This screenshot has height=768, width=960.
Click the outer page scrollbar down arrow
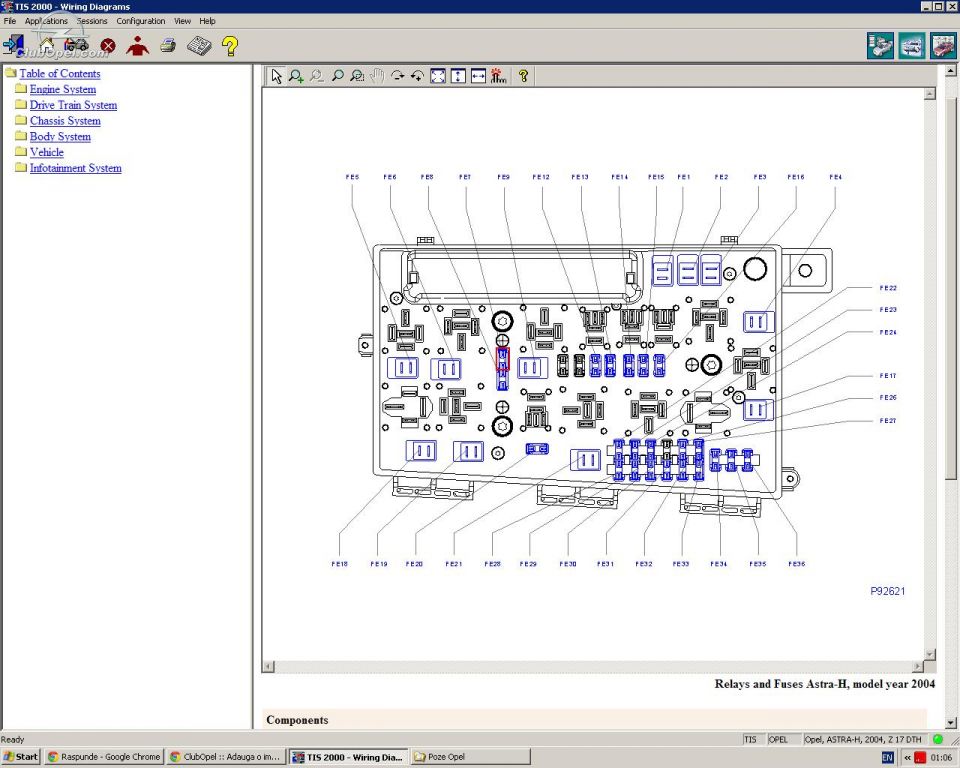coord(952,723)
